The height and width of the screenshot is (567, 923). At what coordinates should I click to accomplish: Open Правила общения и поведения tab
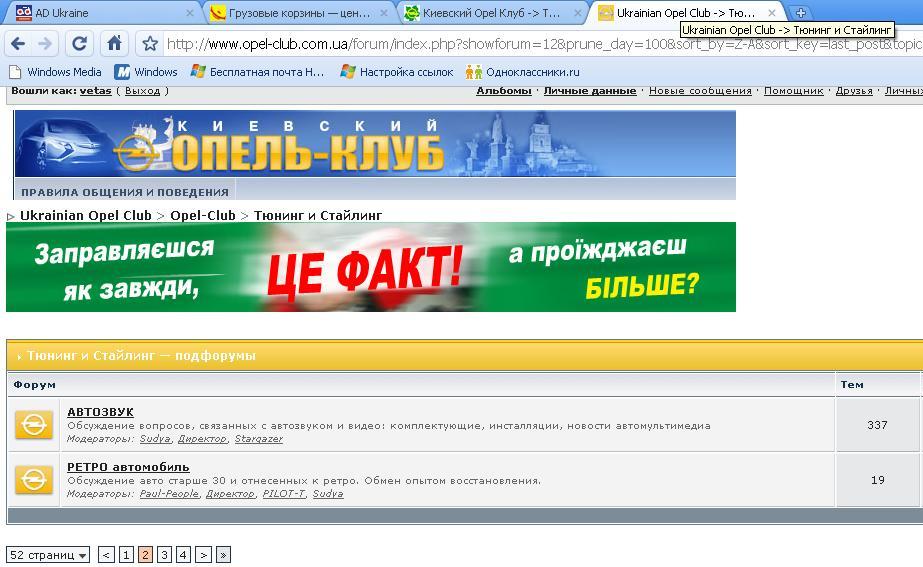click(x=125, y=192)
